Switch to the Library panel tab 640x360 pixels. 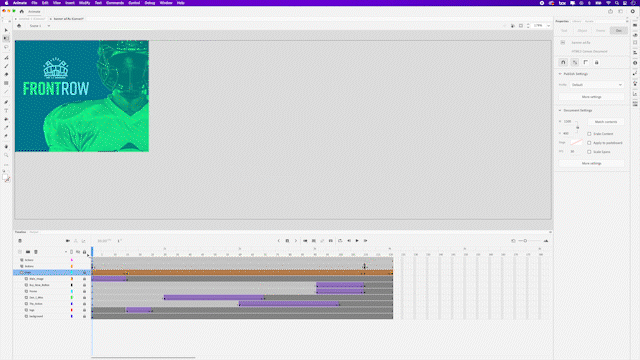(x=576, y=21)
